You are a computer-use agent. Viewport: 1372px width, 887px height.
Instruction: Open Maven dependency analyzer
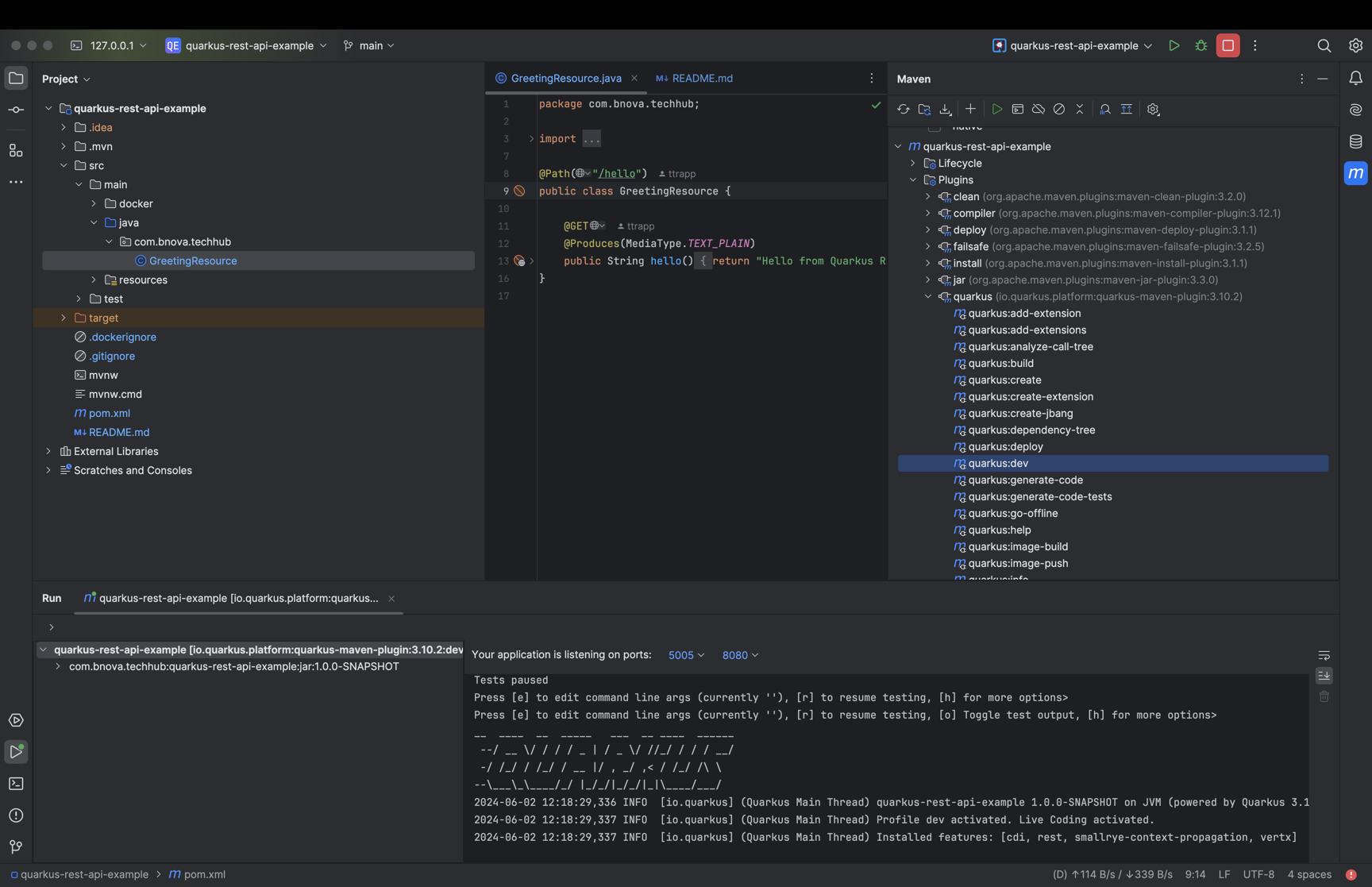pos(1105,110)
